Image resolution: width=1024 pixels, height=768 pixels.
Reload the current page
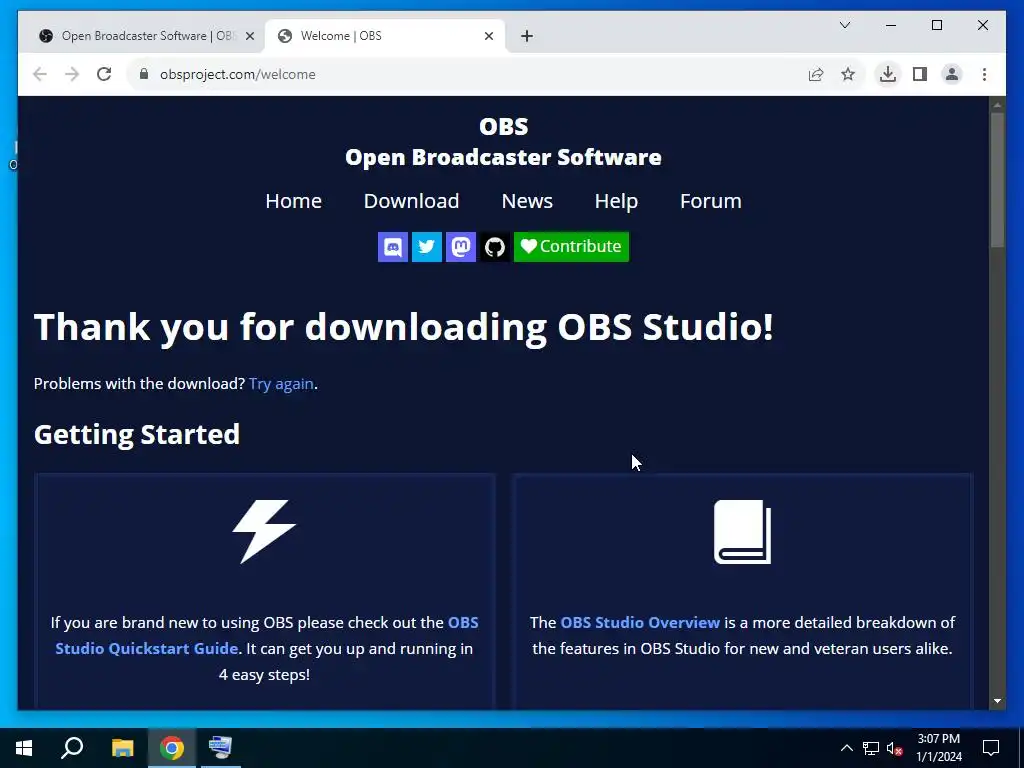(104, 74)
